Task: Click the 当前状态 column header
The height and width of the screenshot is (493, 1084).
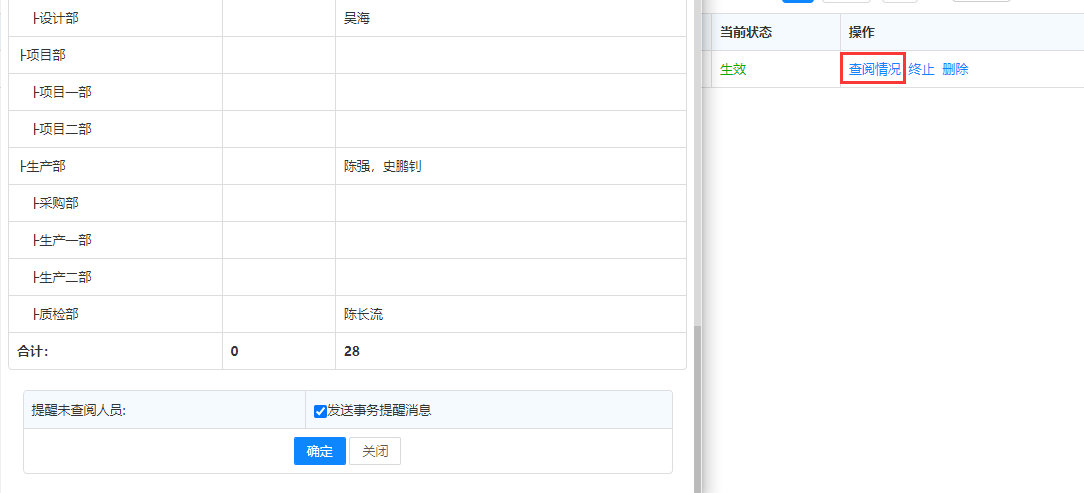Action: click(745, 33)
